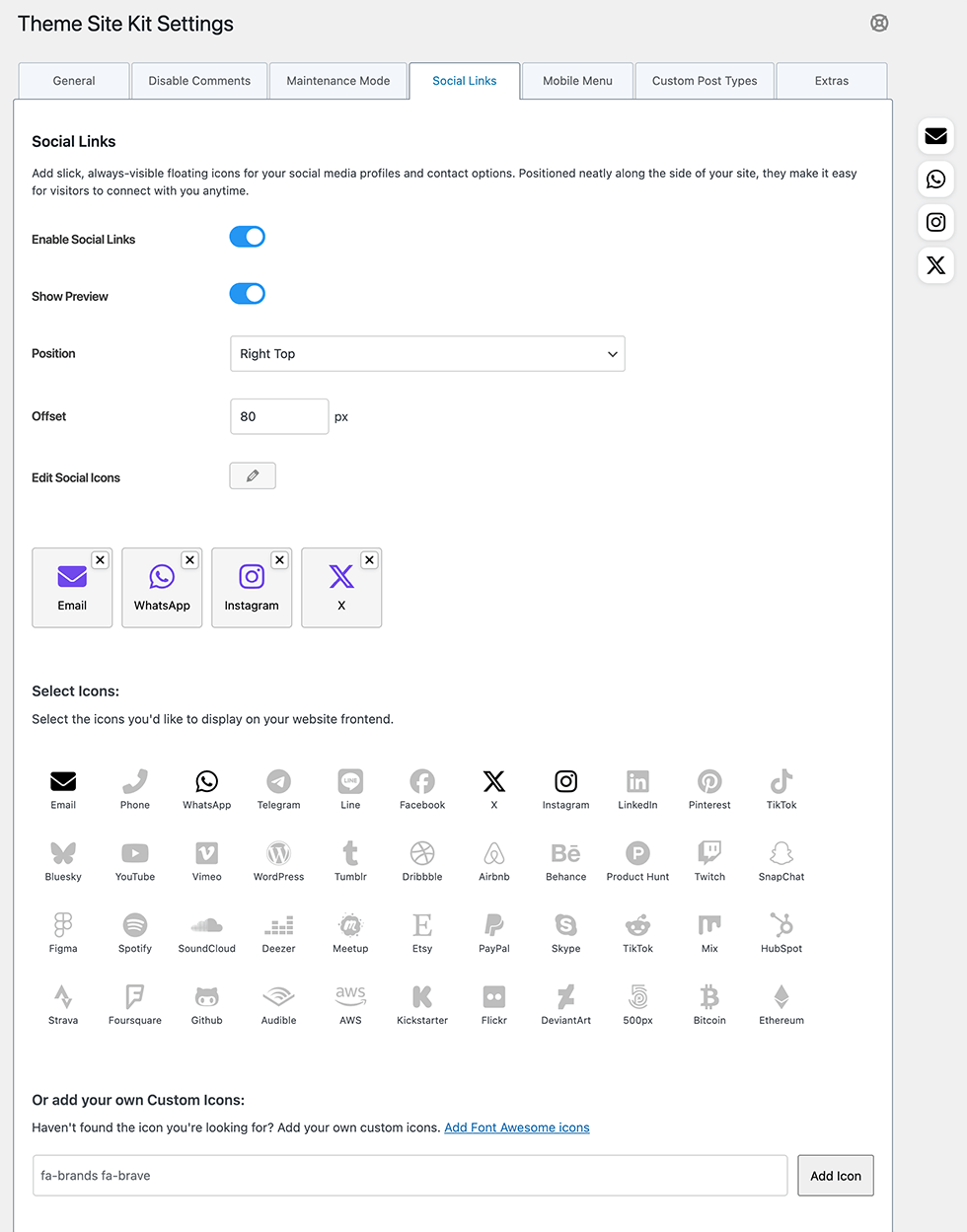Open the Add Font Awesome icons link

[x=517, y=1127]
